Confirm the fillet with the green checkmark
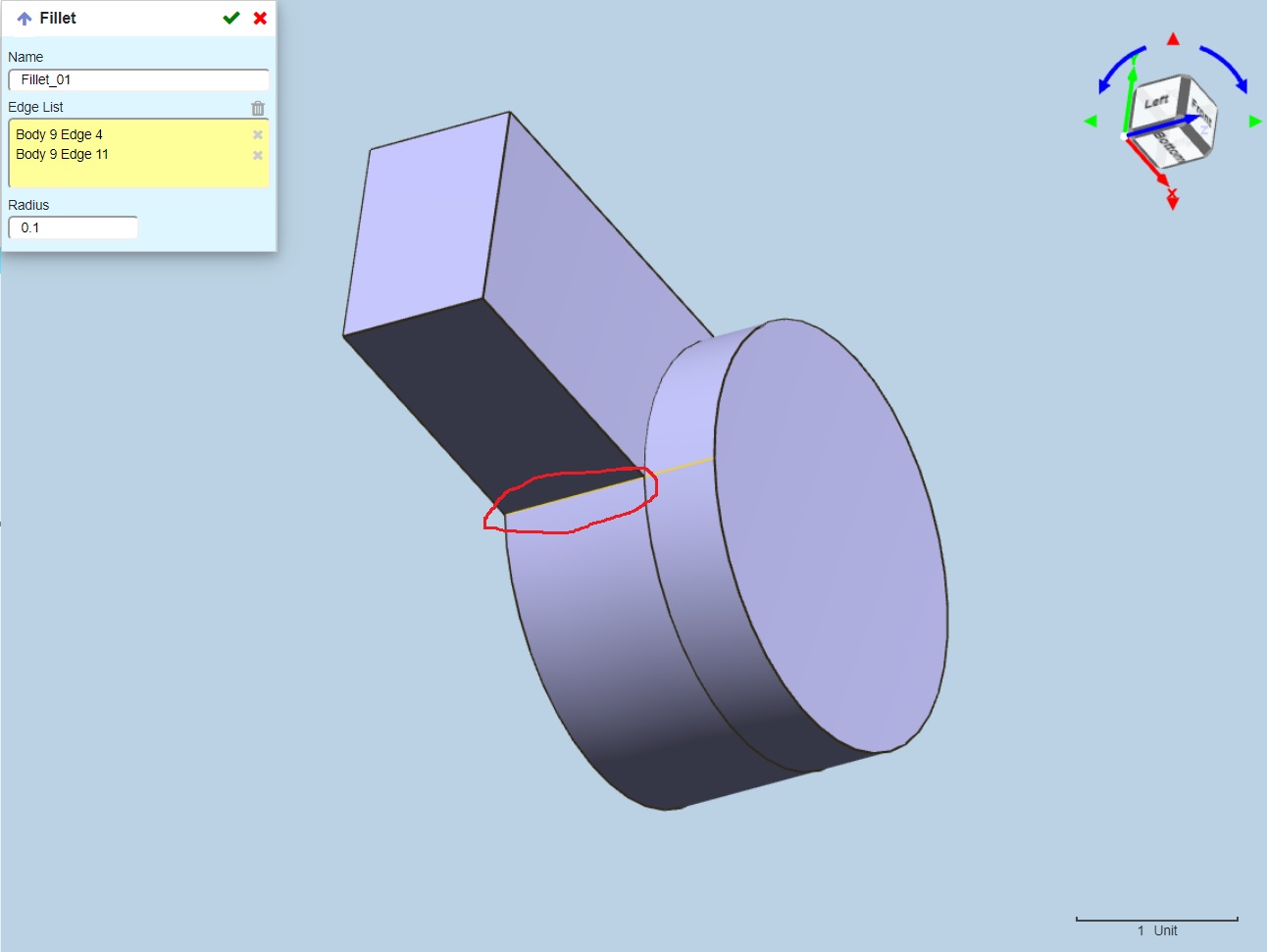This screenshot has width=1267, height=952. pos(231,18)
